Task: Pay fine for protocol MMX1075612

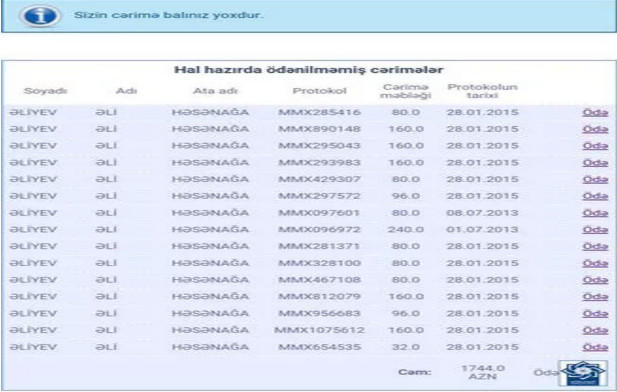Action: coord(595,331)
